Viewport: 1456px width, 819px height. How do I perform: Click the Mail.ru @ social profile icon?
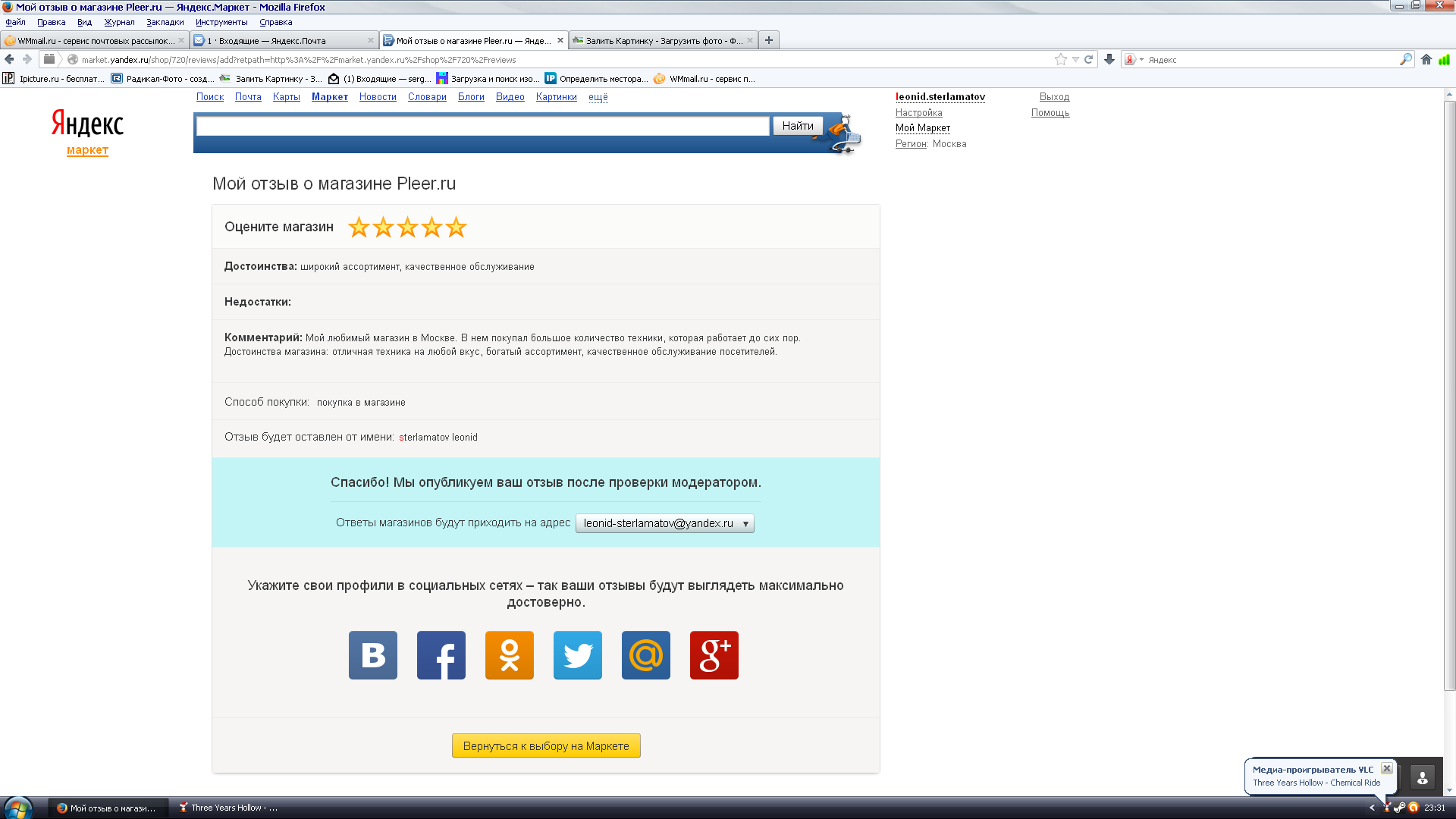pos(646,655)
